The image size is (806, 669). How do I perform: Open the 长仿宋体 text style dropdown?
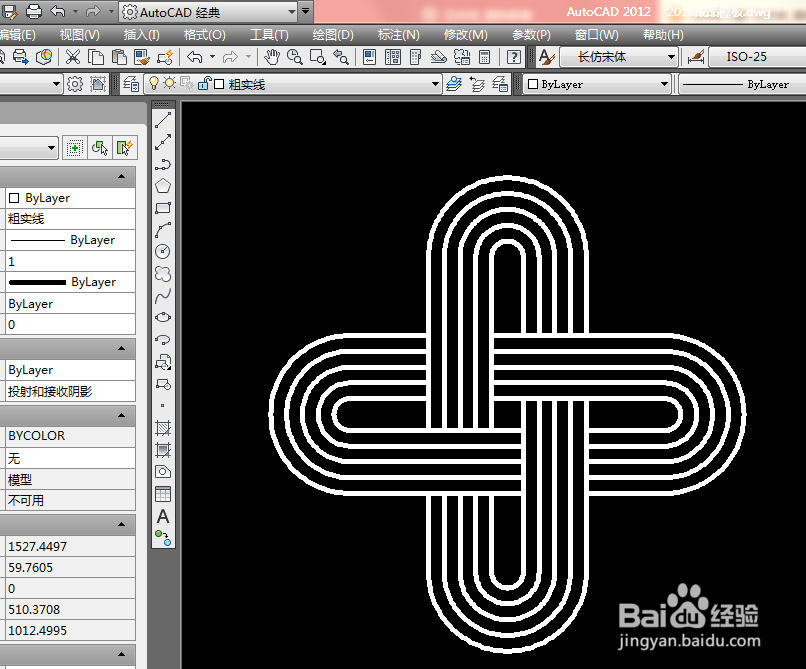click(671, 57)
